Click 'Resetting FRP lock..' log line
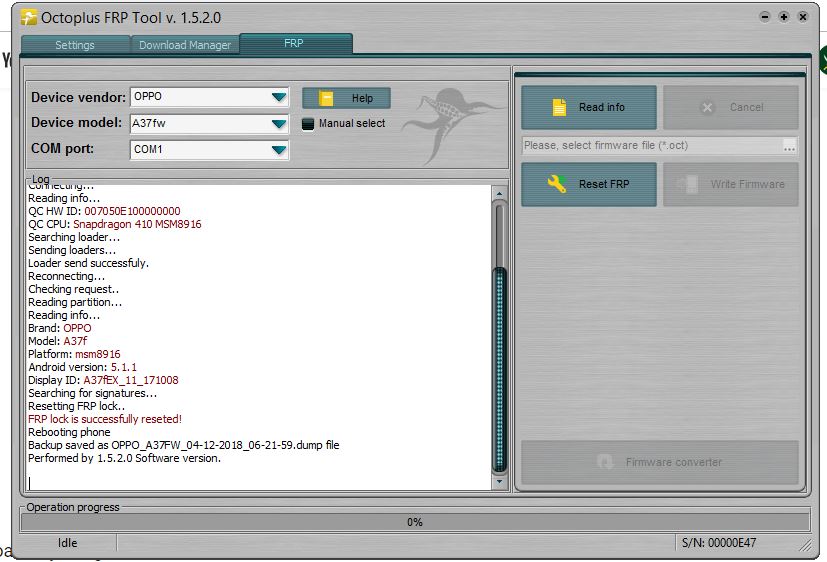This screenshot has width=827, height=562. (76, 406)
